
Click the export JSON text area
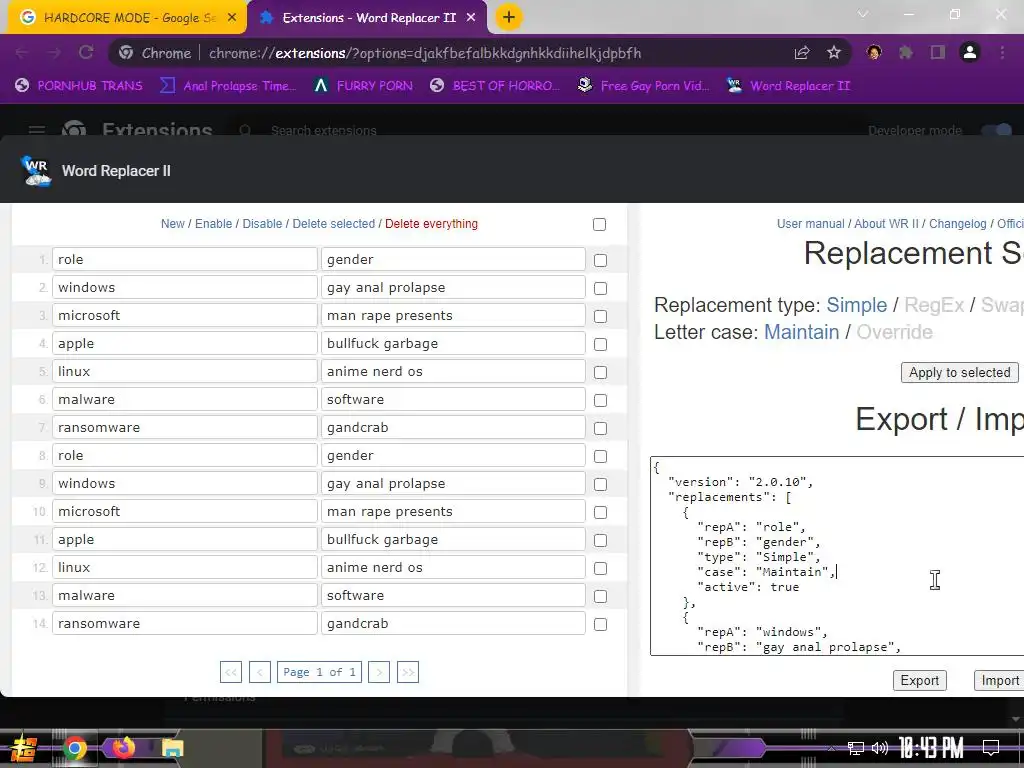point(837,556)
